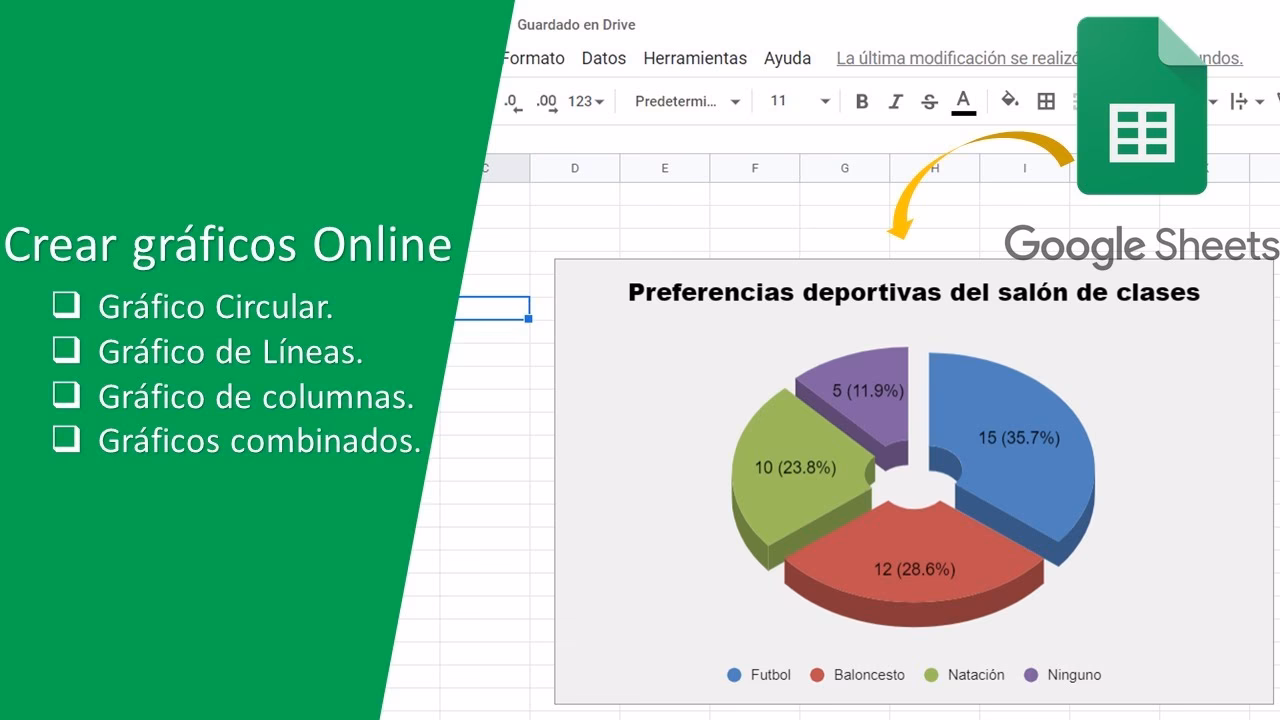Toggle Bold formatting in the toolbar
This screenshot has height=720, width=1280.
coord(862,101)
